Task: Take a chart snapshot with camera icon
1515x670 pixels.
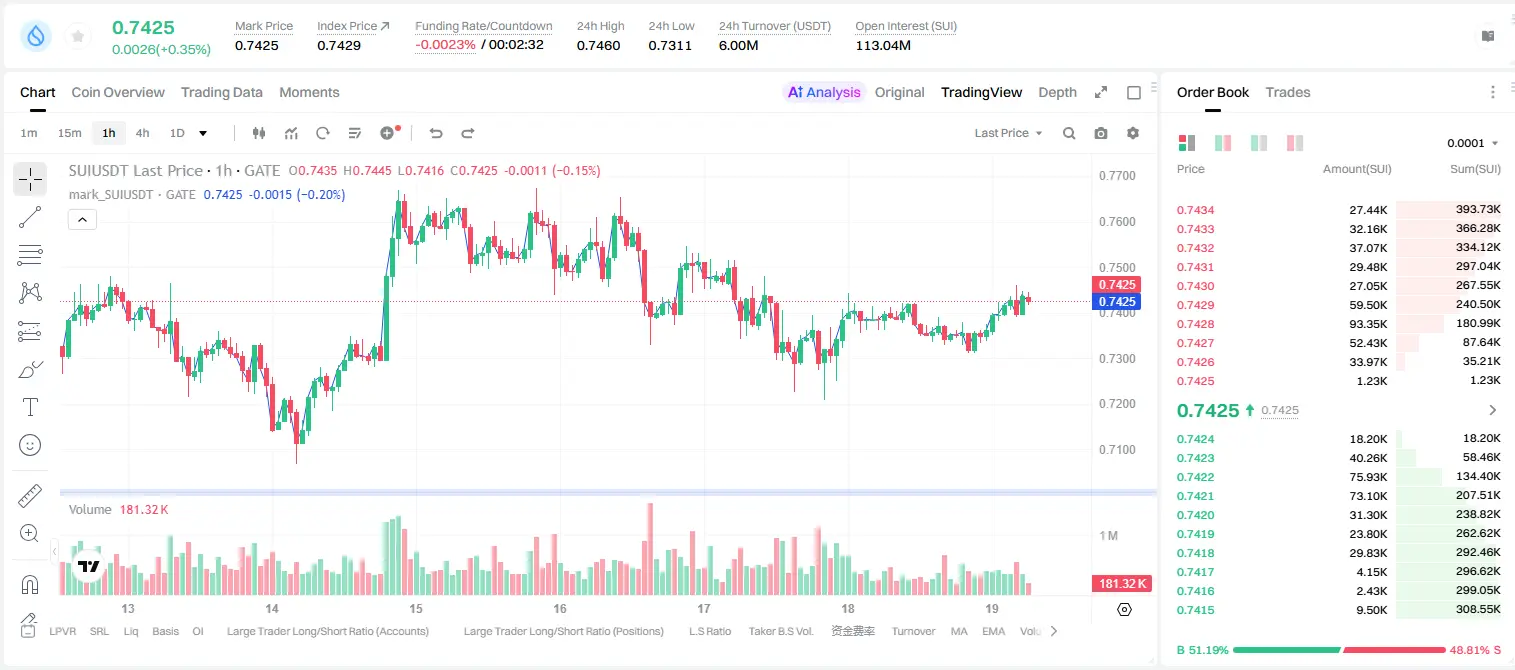Action: tap(1101, 133)
